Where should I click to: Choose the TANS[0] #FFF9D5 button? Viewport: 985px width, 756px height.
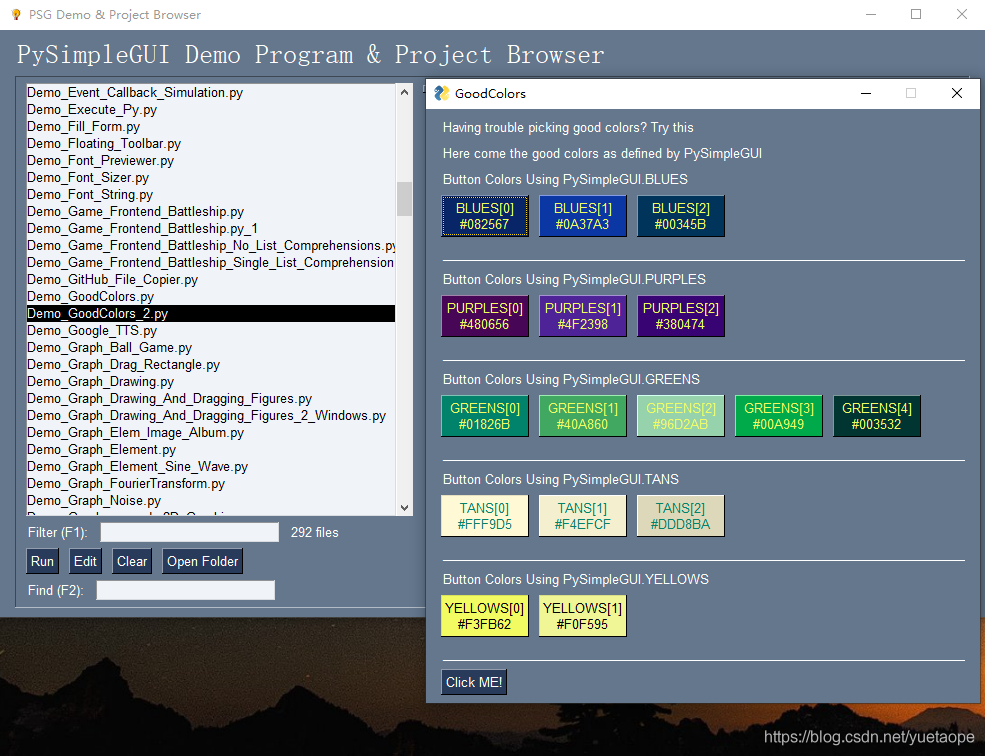(484, 516)
